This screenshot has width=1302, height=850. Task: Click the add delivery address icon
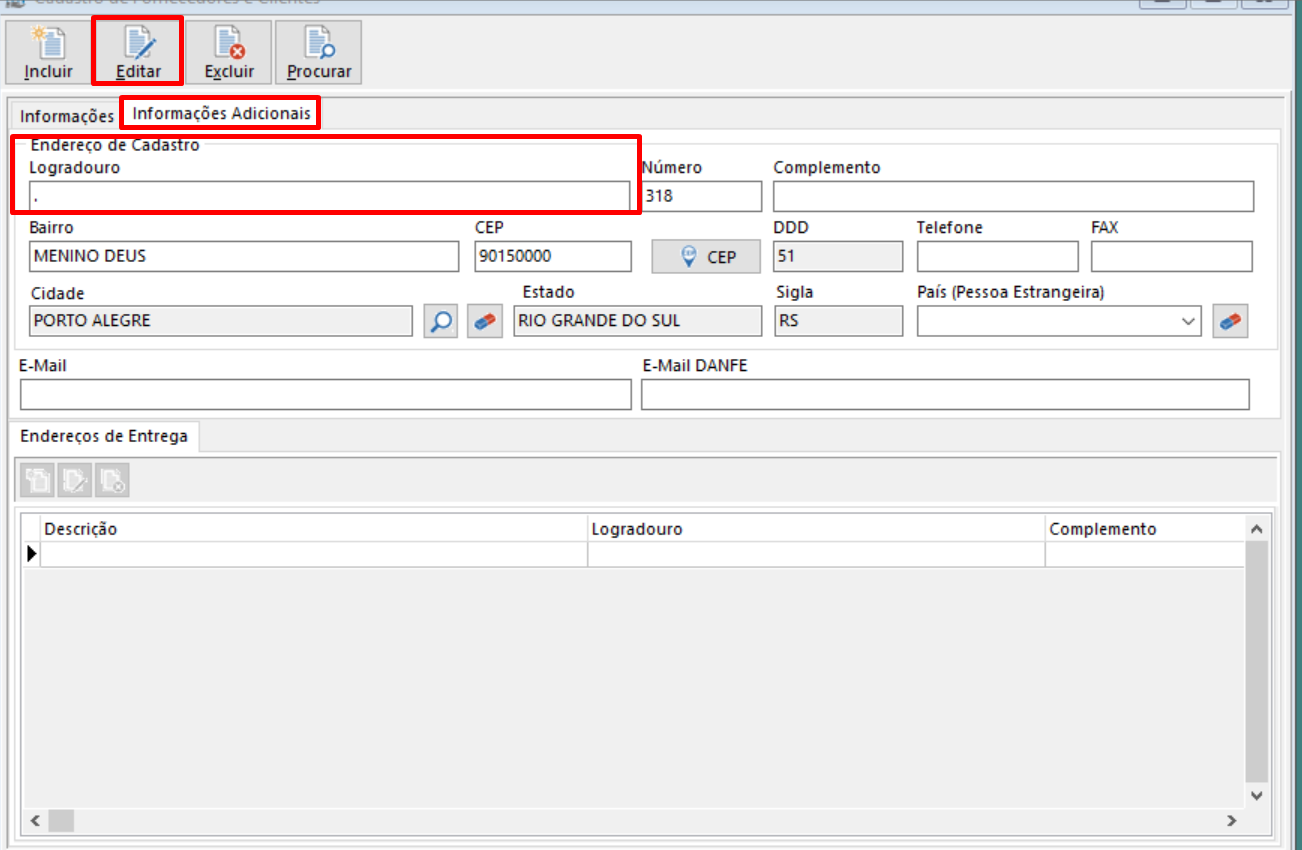(x=37, y=481)
